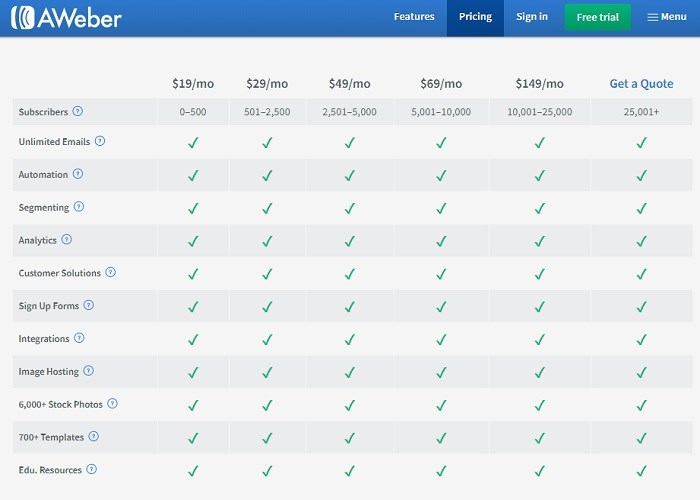Select the Pricing tab
Viewport: 700px width, 500px height.
(x=475, y=18)
